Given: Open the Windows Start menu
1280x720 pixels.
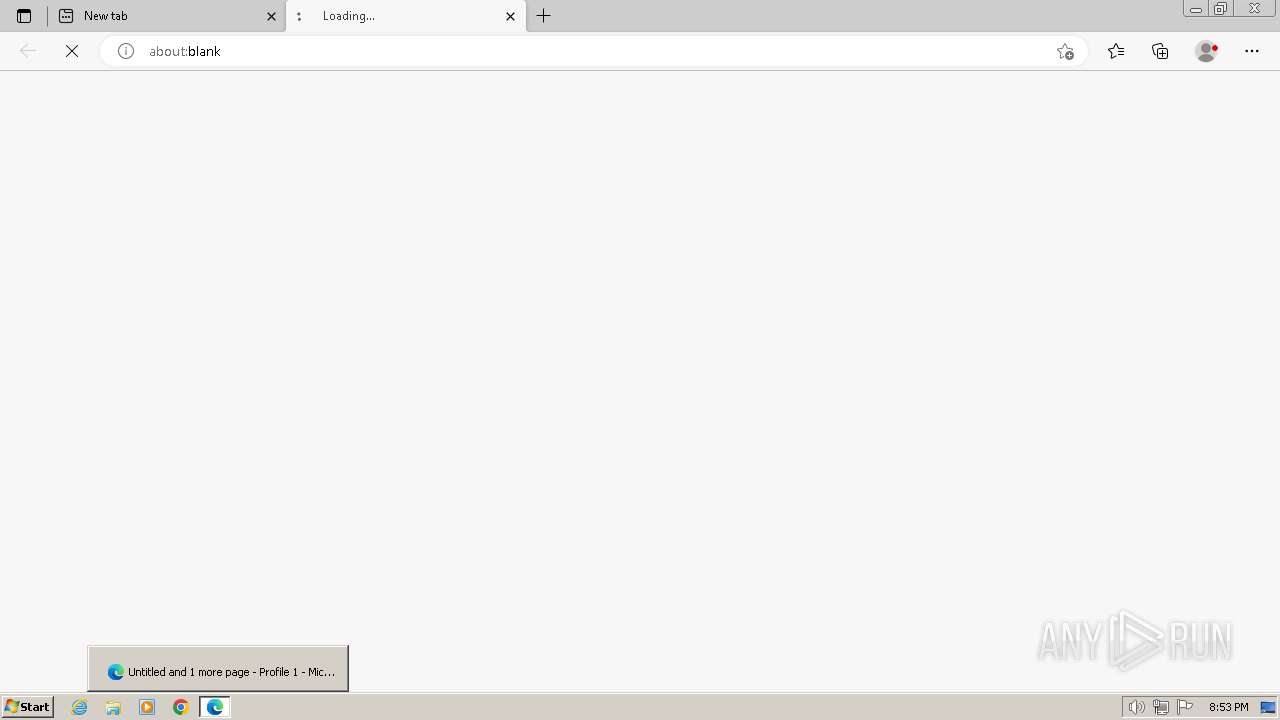Looking at the screenshot, I should pos(28,707).
